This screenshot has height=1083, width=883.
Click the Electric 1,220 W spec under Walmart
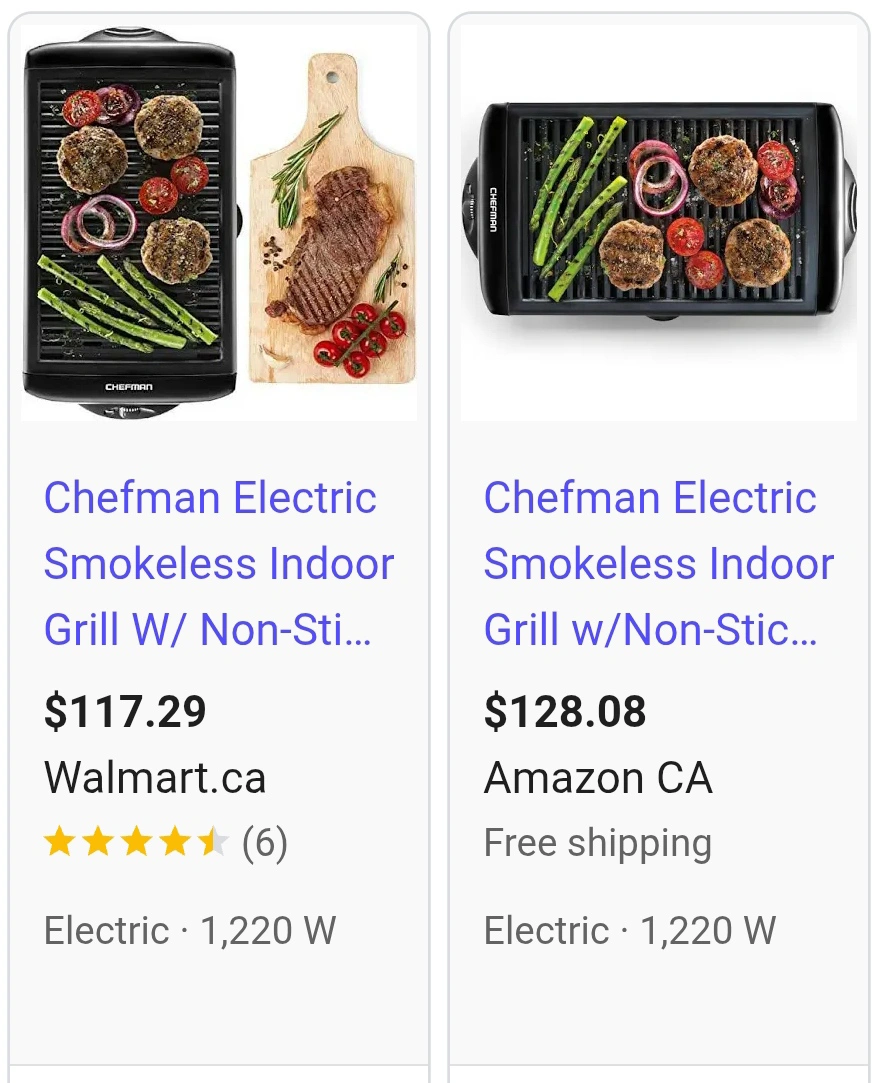(x=190, y=931)
